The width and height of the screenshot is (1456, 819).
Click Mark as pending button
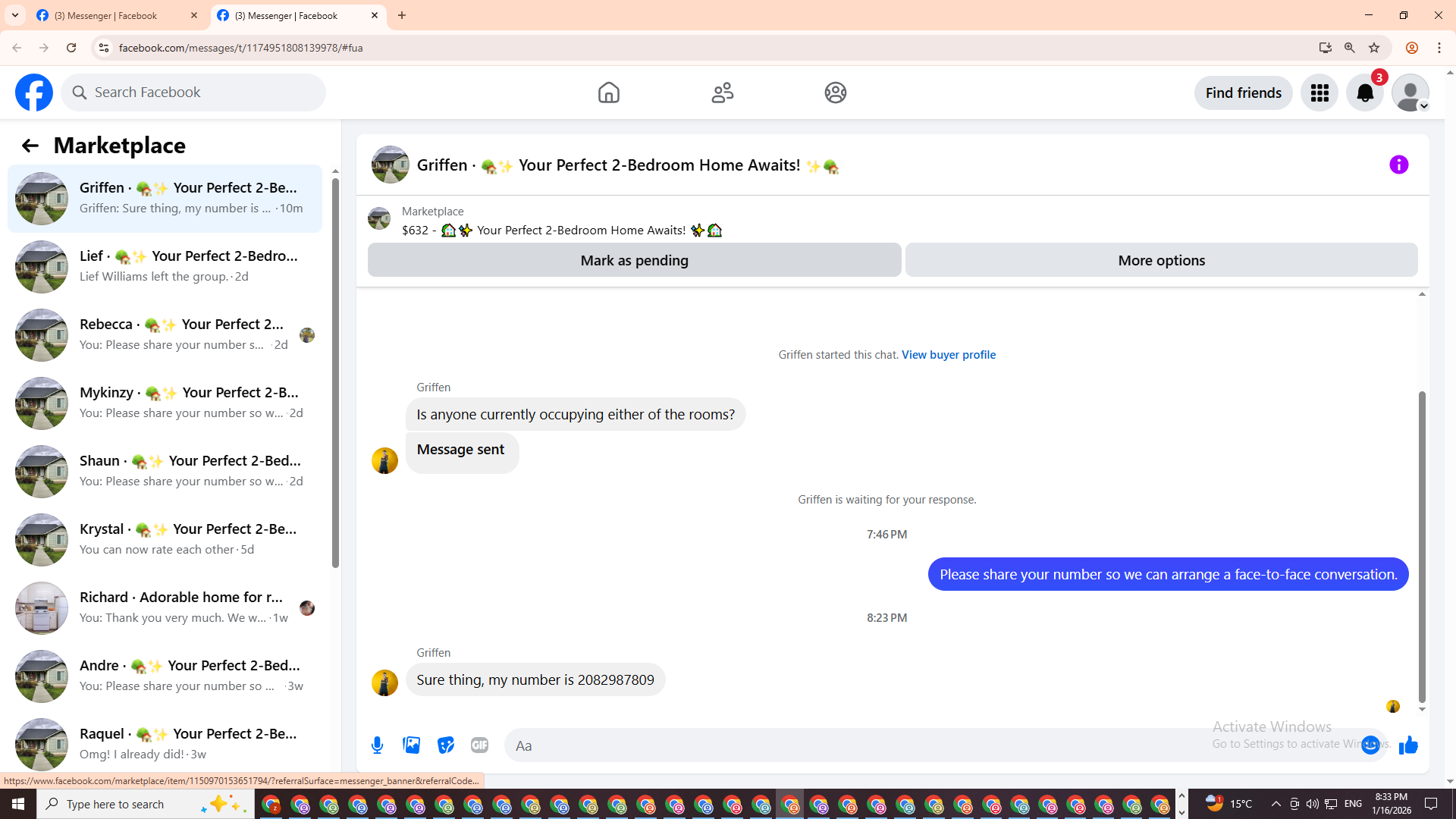pos(634,260)
